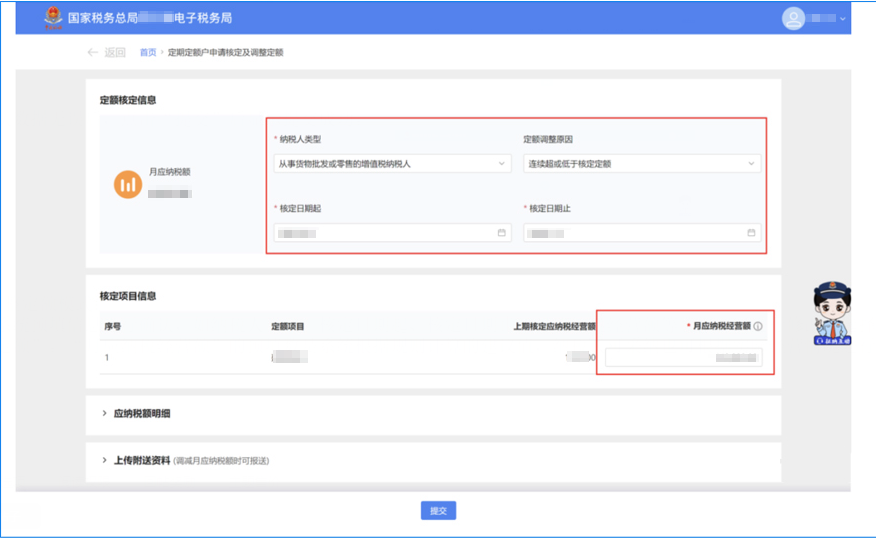Go to 首页 in the breadcrumb
This screenshot has height=538, width=876.
[x=147, y=52]
